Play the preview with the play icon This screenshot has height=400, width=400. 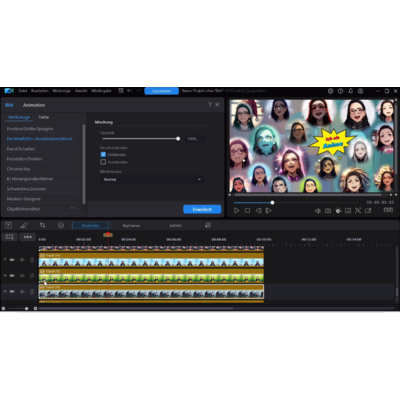(236, 211)
